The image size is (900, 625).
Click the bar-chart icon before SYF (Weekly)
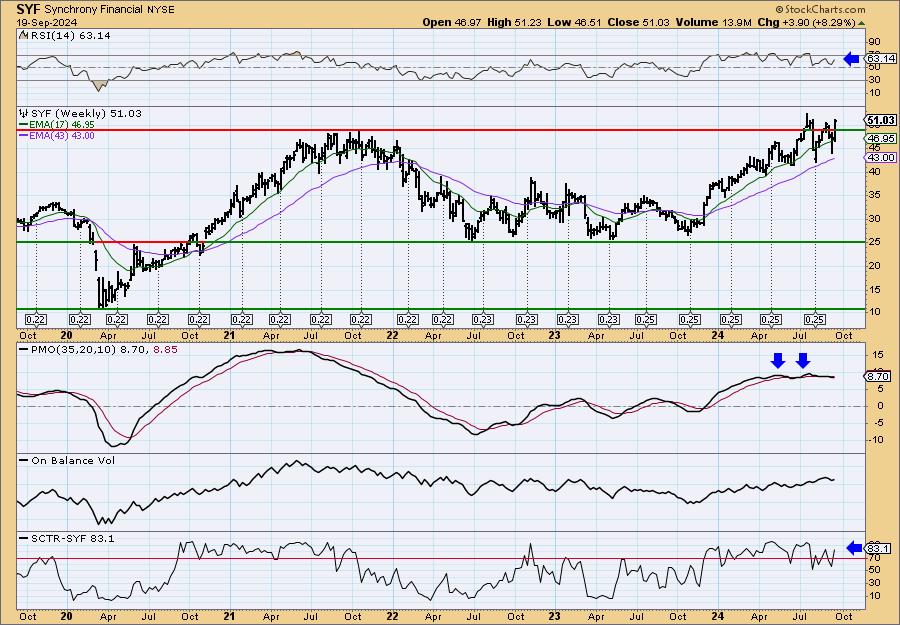[x=24, y=113]
